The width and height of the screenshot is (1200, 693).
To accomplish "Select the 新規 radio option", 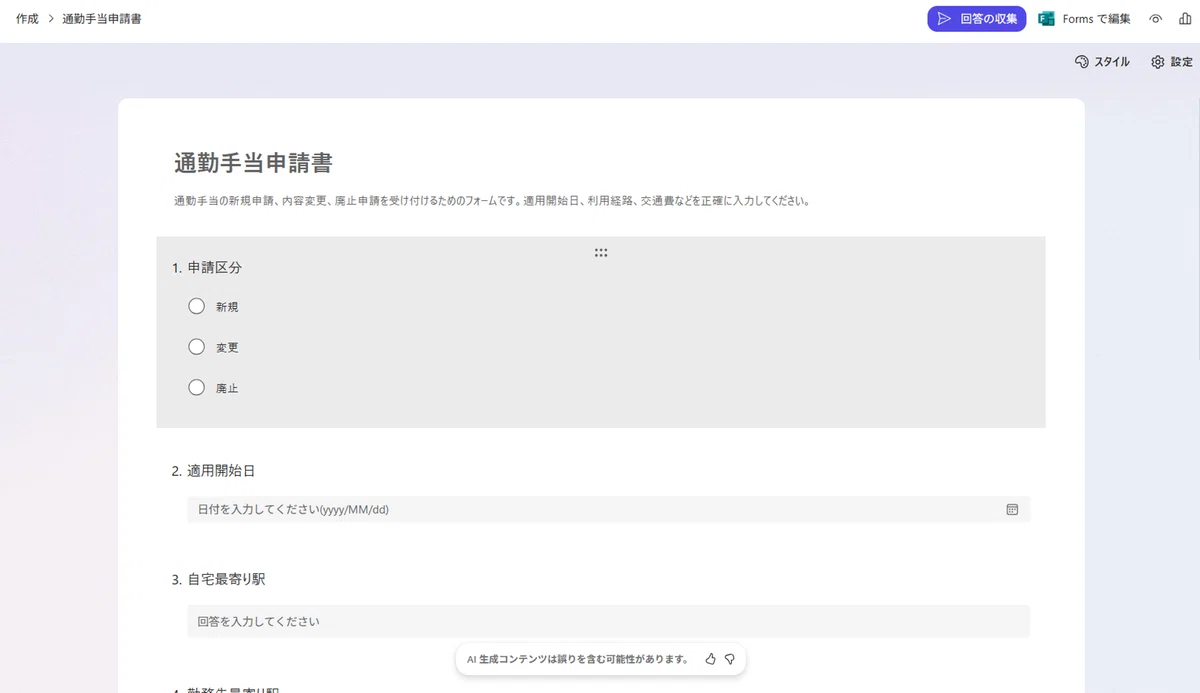I will pyautogui.click(x=197, y=306).
